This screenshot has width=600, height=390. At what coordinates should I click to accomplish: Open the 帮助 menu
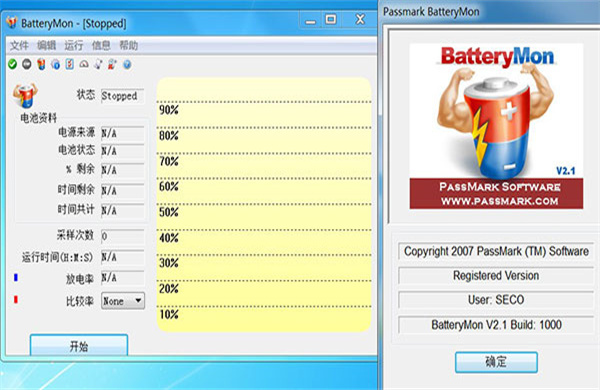coord(128,46)
